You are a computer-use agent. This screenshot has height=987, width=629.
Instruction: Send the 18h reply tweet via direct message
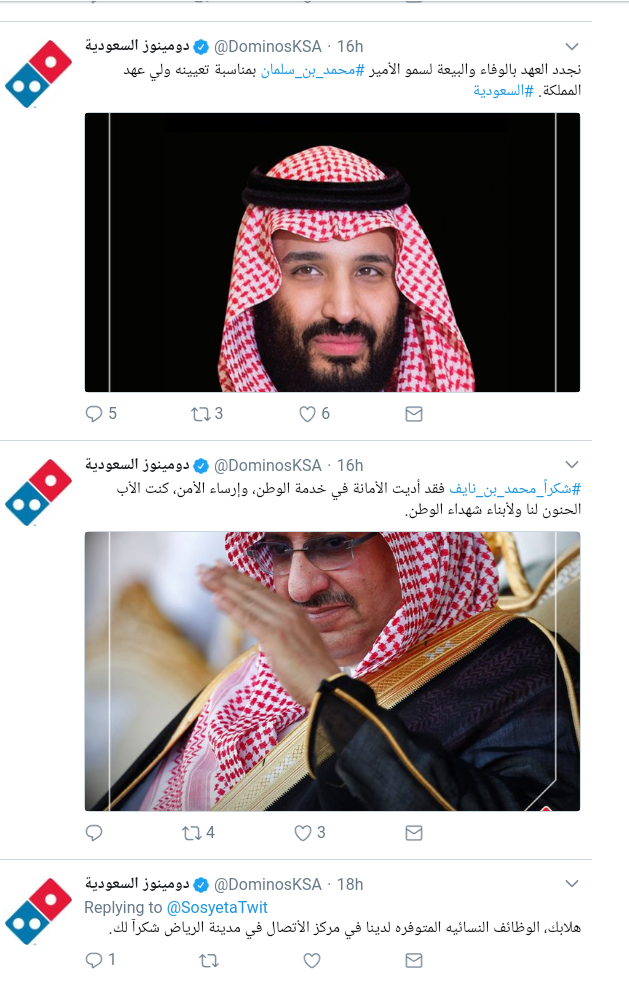point(414,960)
